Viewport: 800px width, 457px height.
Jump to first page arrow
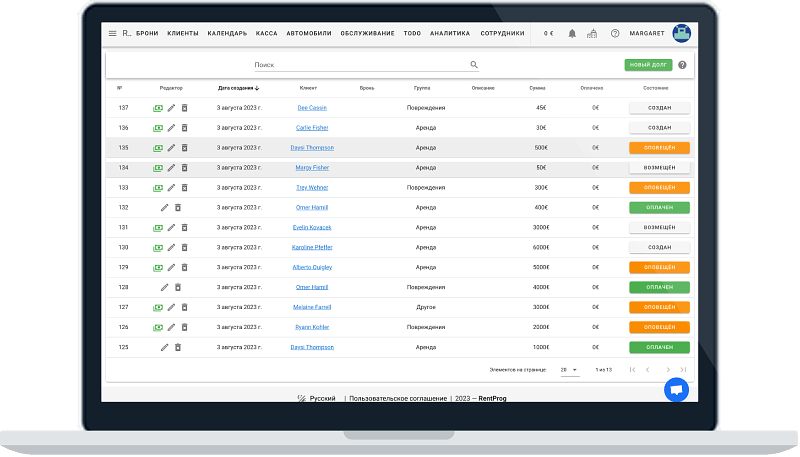click(x=632, y=370)
